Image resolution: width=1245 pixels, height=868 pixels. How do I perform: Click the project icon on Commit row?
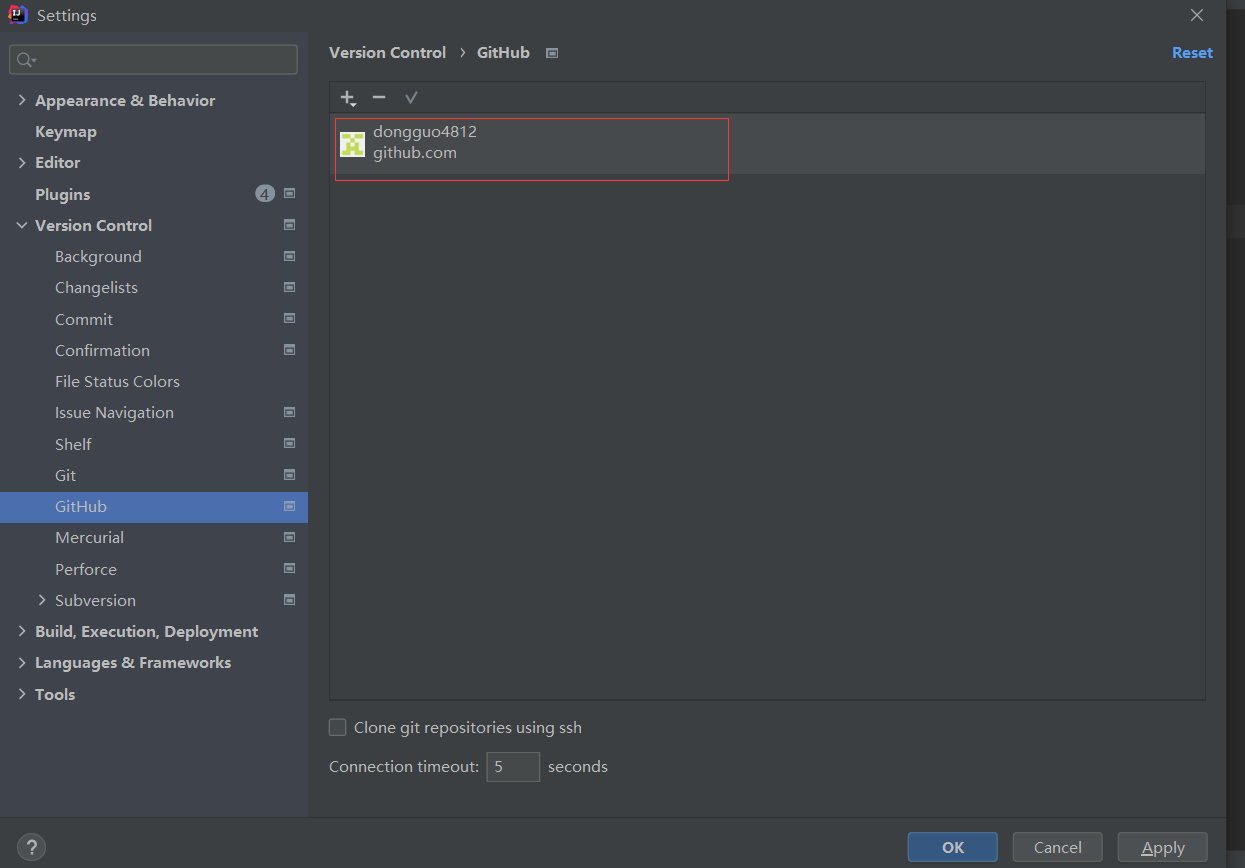pyautogui.click(x=290, y=319)
